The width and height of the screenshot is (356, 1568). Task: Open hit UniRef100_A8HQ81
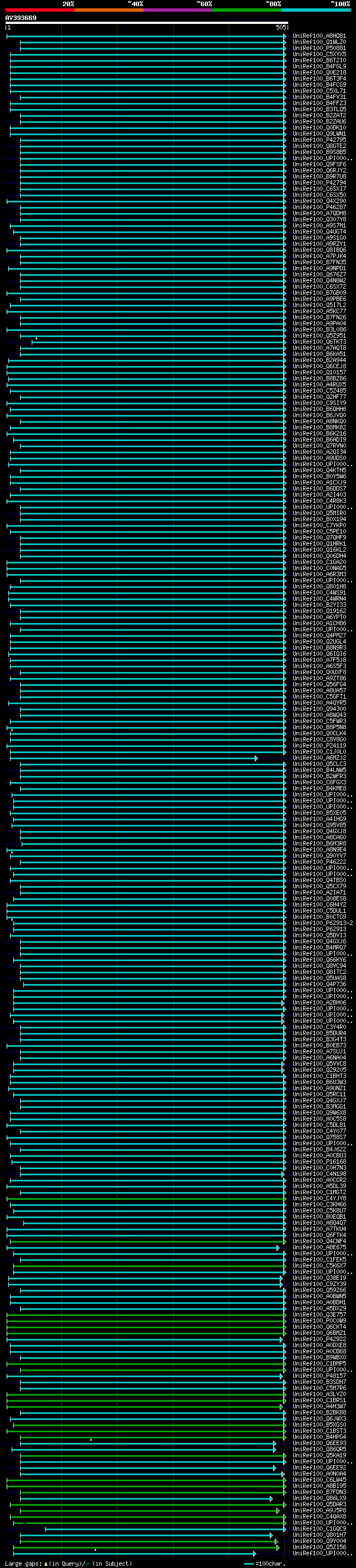[319, 36]
